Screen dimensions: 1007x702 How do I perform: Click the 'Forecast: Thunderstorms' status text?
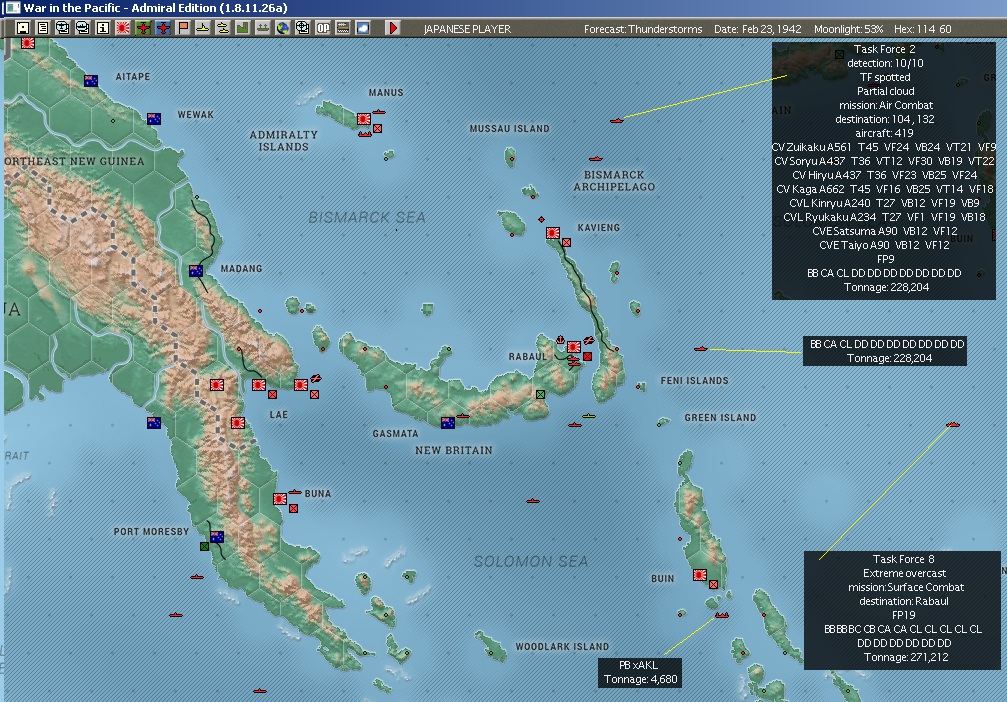tap(643, 29)
